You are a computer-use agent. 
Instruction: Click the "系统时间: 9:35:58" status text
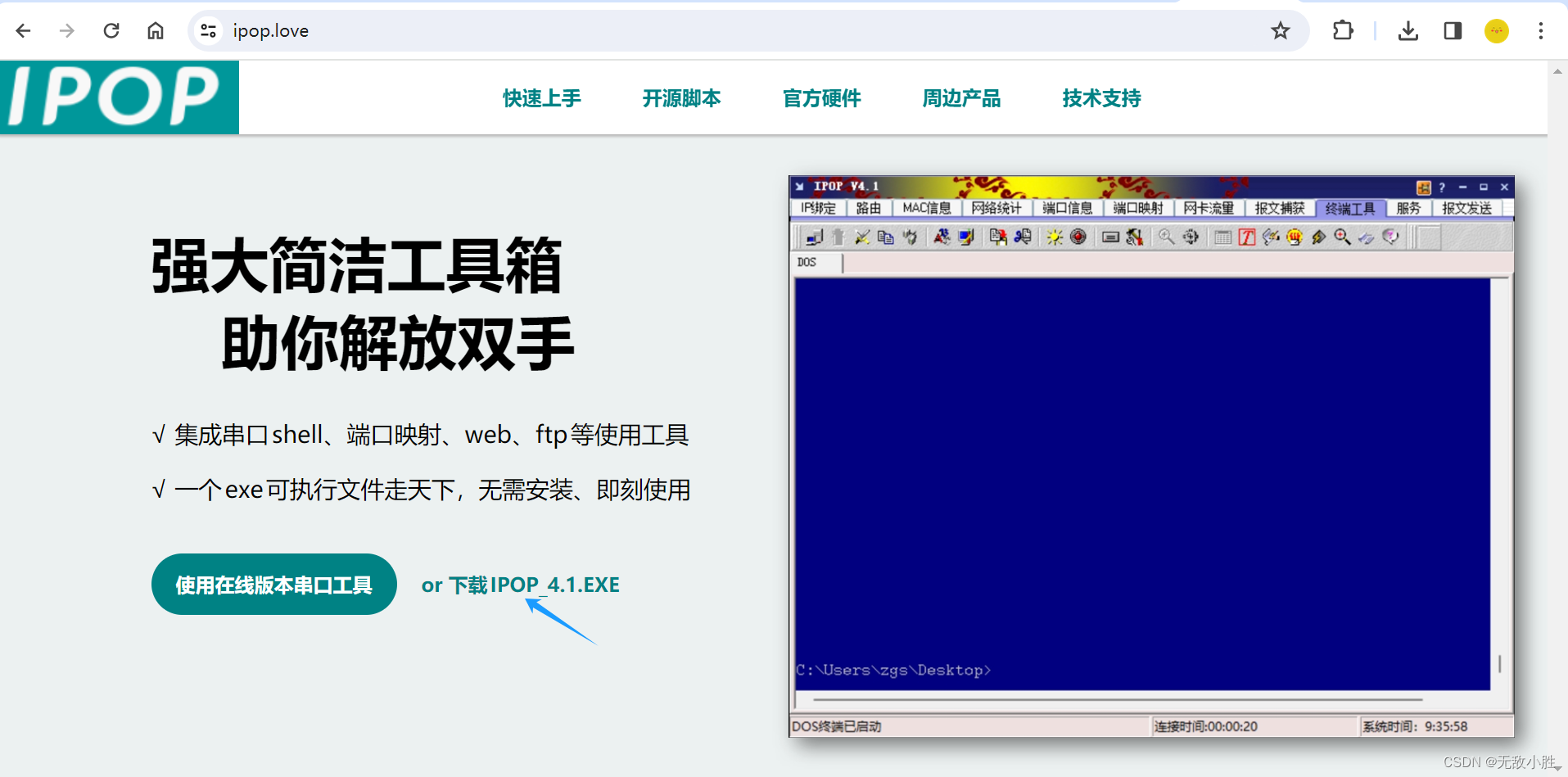[x=1415, y=726]
